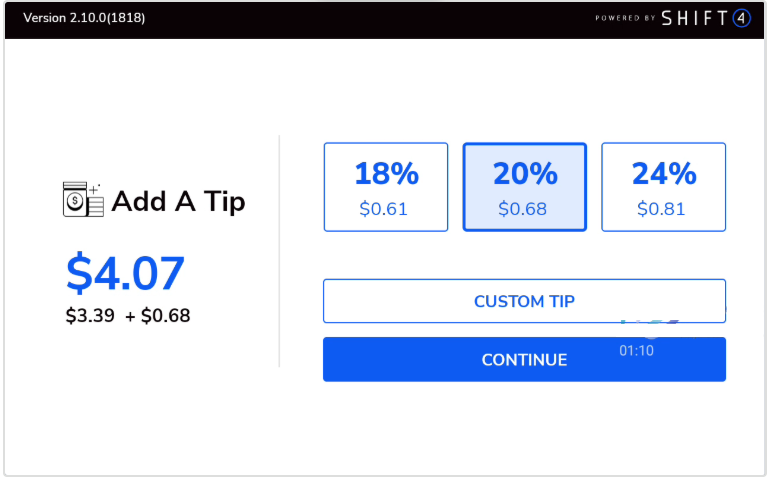Click the Powered By text
772x484 pixels.
click(625, 18)
